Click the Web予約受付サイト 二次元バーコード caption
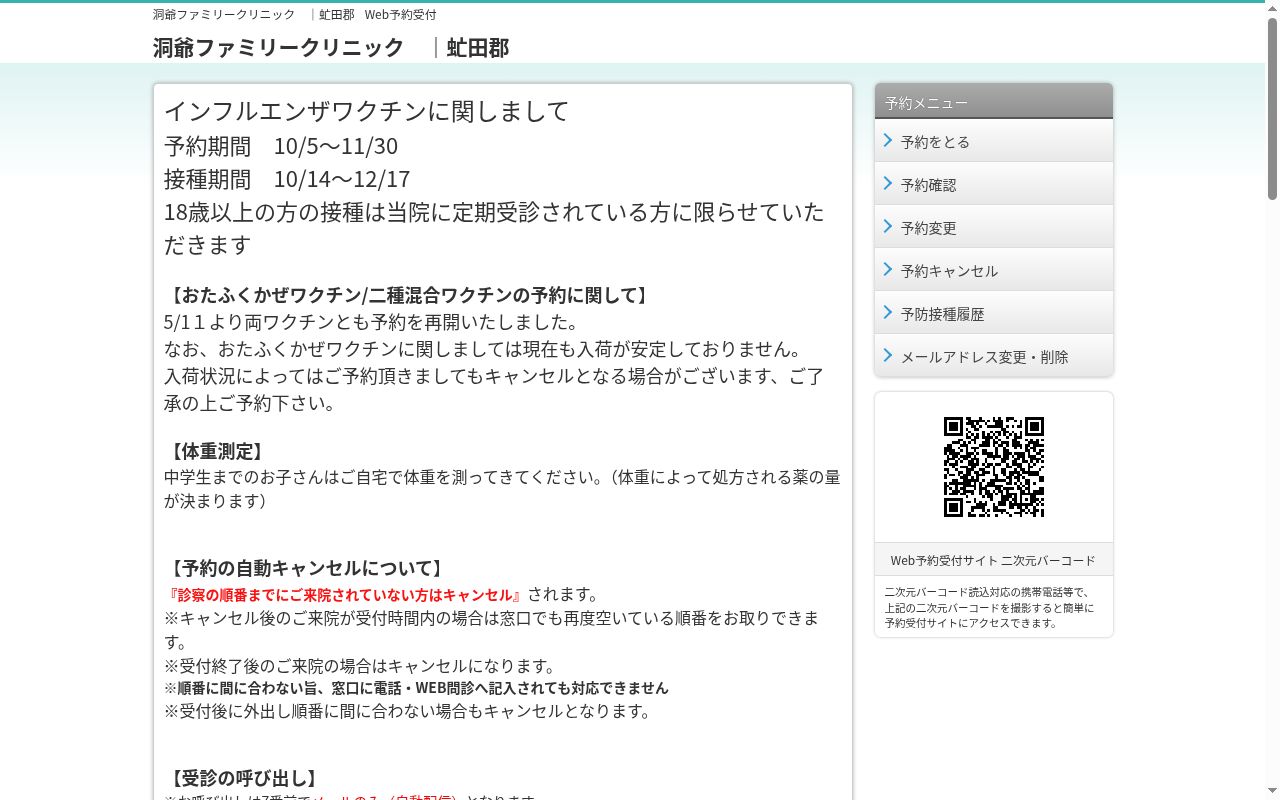The width and height of the screenshot is (1280, 800). click(993, 560)
